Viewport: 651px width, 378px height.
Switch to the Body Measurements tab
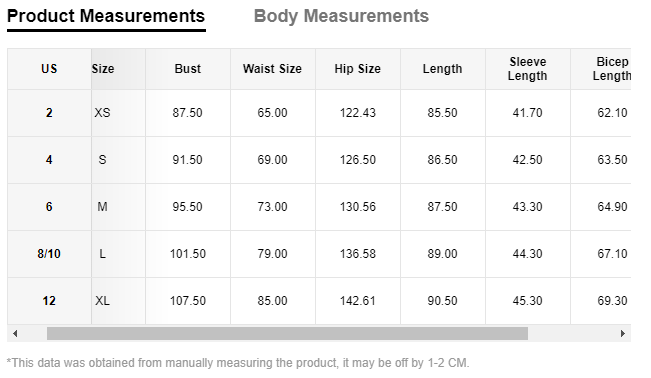click(341, 16)
